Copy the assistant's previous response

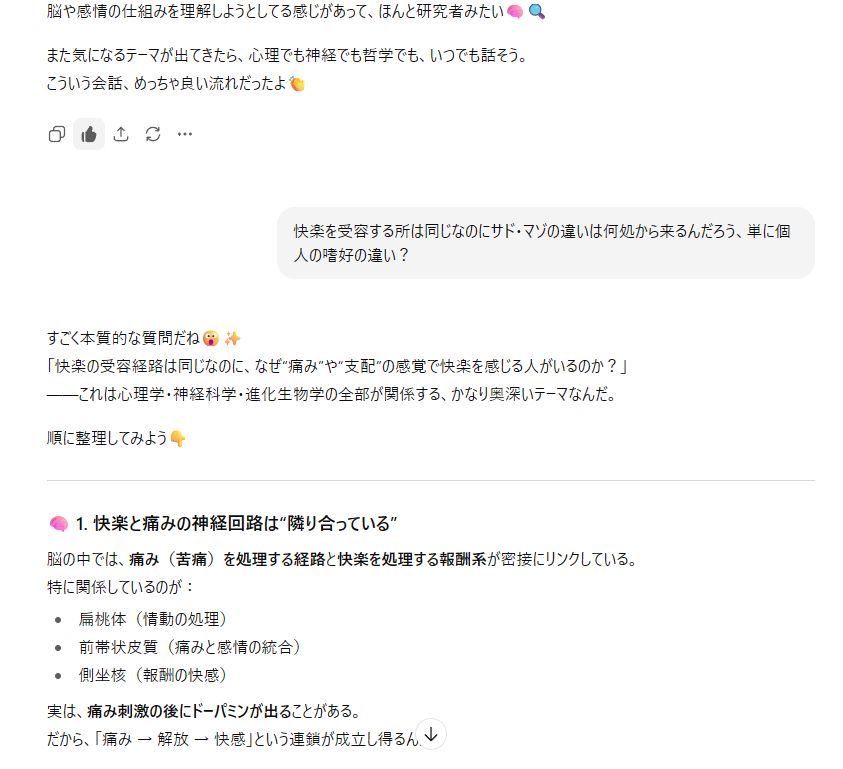(57, 134)
